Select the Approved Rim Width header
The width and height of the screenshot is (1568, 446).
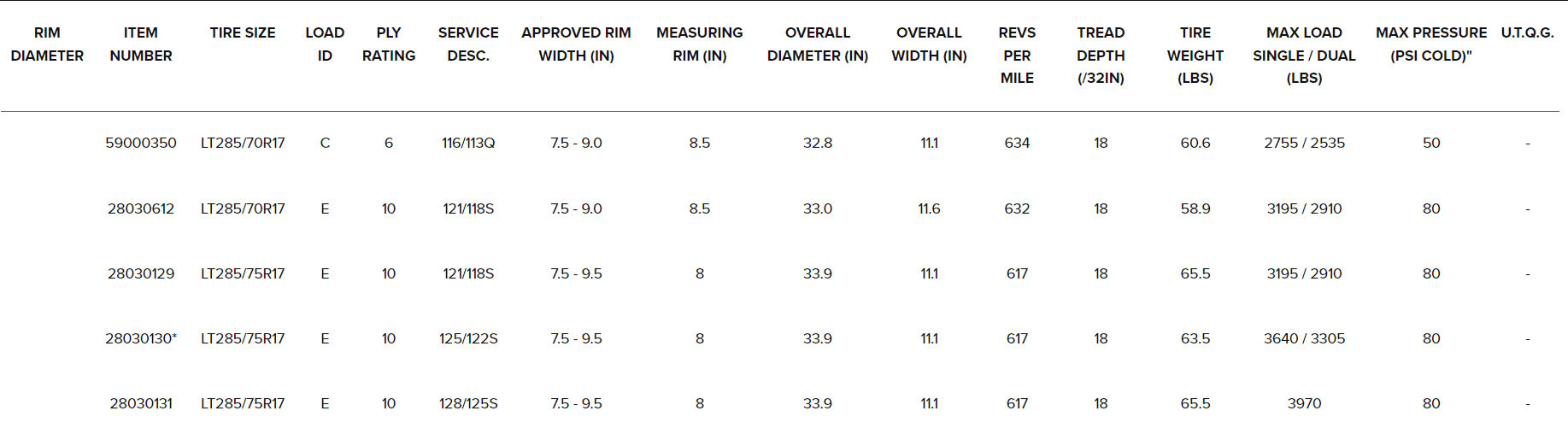[x=576, y=44]
